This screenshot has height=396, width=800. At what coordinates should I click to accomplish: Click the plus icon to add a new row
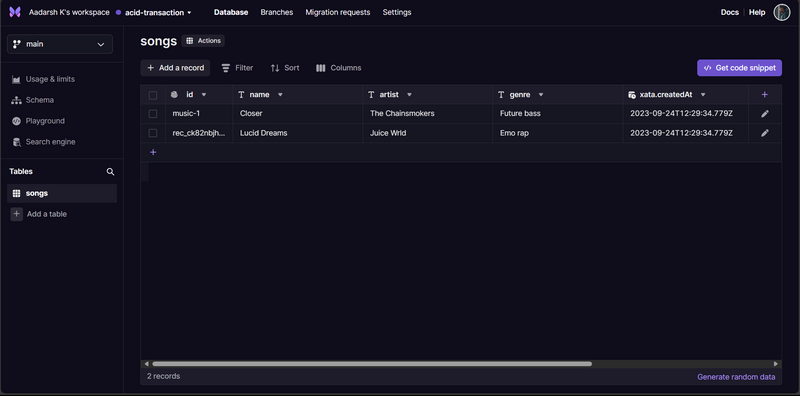pyautogui.click(x=153, y=152)
